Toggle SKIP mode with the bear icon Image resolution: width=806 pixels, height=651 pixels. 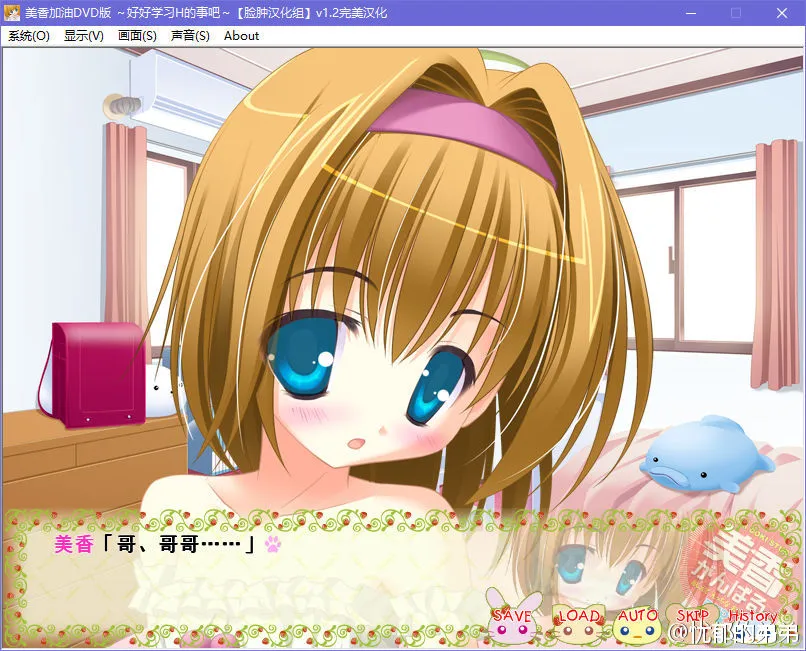(693, 622)
